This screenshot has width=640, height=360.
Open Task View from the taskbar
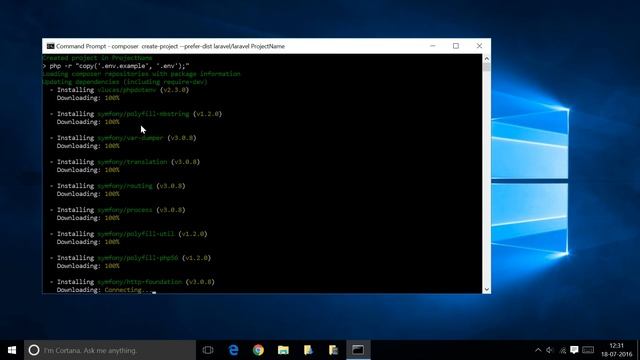pos(208,350)
